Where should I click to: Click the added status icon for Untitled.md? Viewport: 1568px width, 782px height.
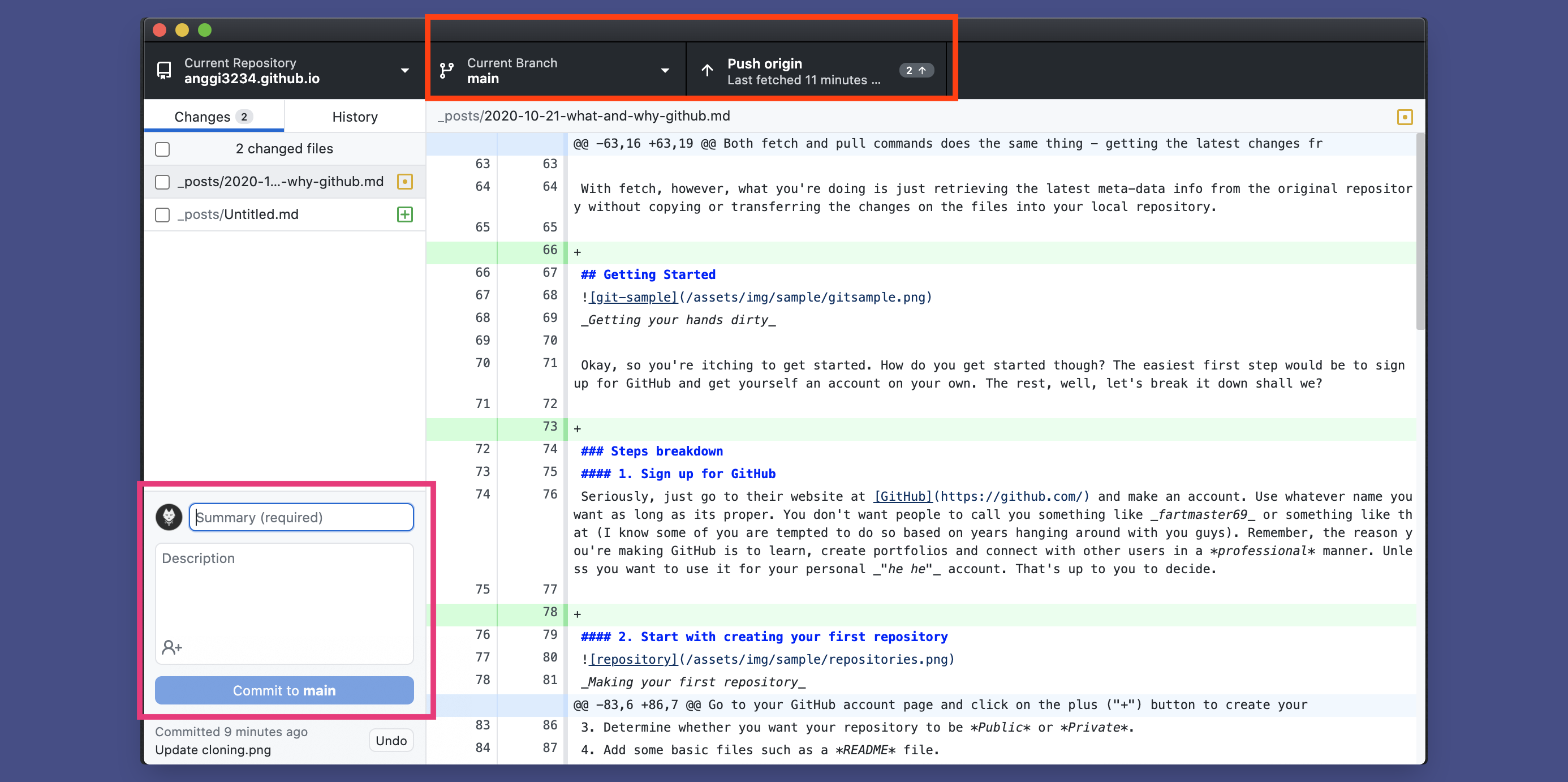(405, 214)
